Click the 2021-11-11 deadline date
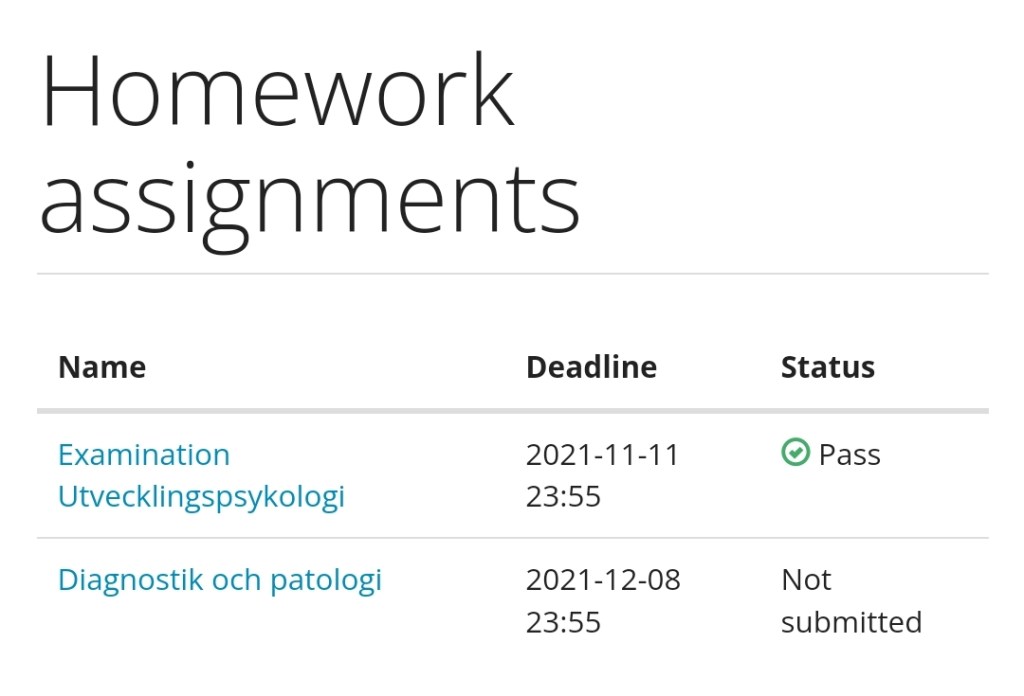1024x696 pixels. click(x=602, y=455)
